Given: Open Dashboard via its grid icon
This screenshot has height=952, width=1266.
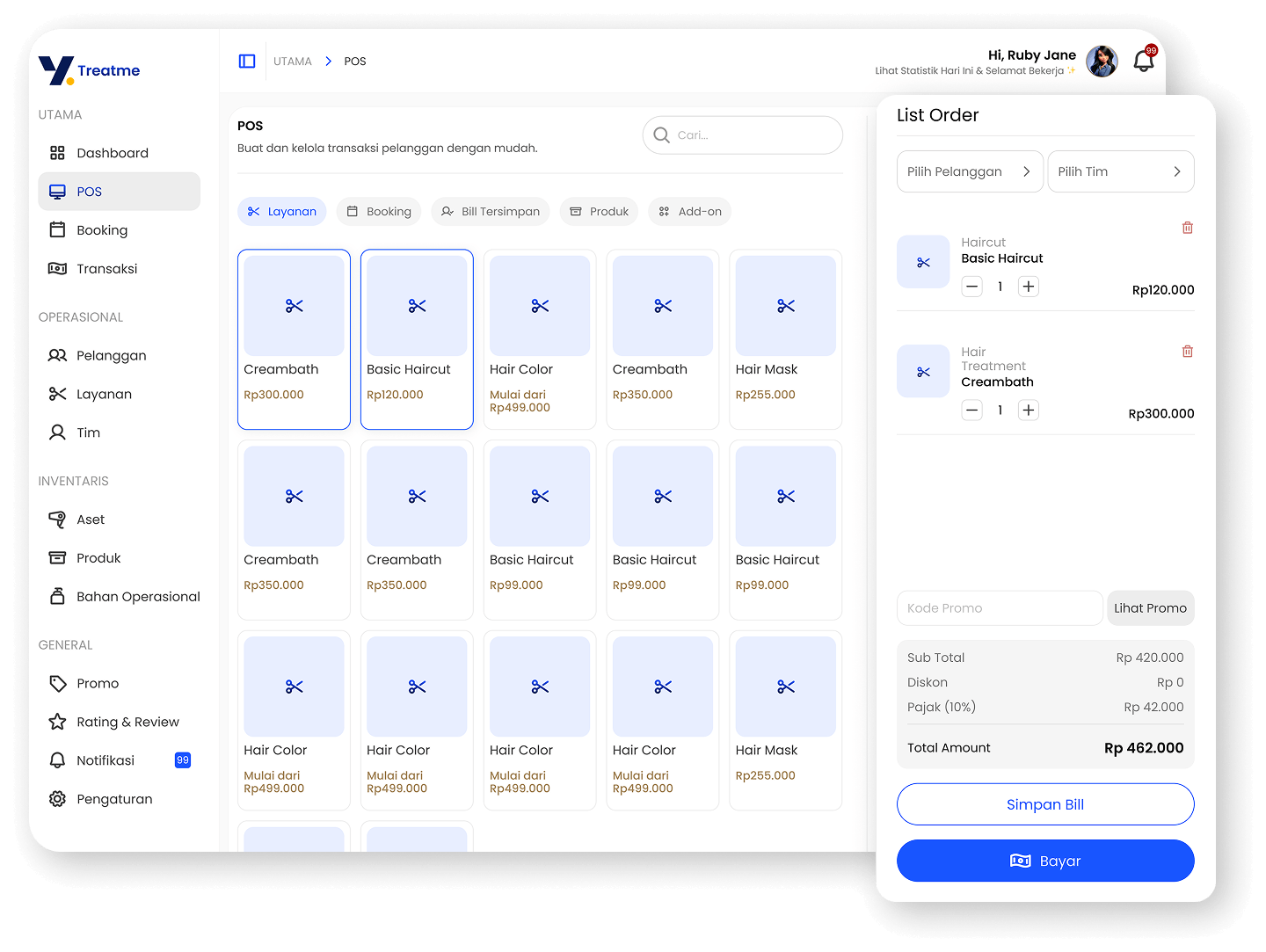Looking at the screenshot, I should coord(57,153).
